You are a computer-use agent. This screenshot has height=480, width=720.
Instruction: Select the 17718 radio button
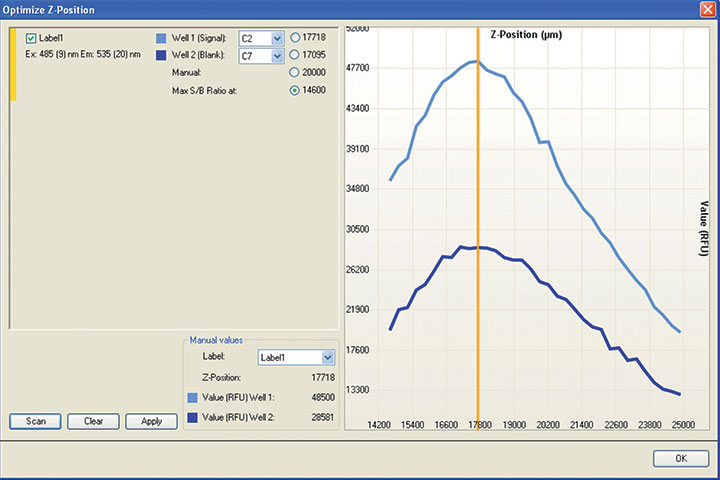pyautogui.click(x=295, y=38)
